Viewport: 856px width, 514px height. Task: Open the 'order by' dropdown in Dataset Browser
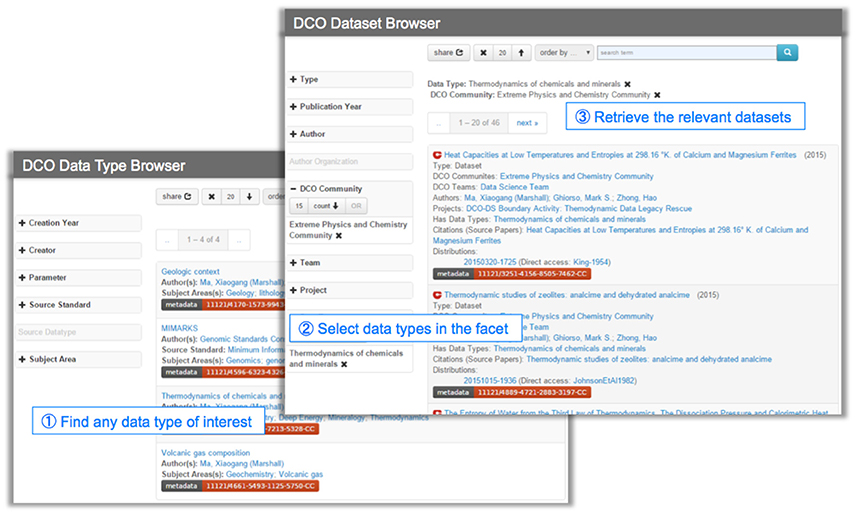point(564,52)
